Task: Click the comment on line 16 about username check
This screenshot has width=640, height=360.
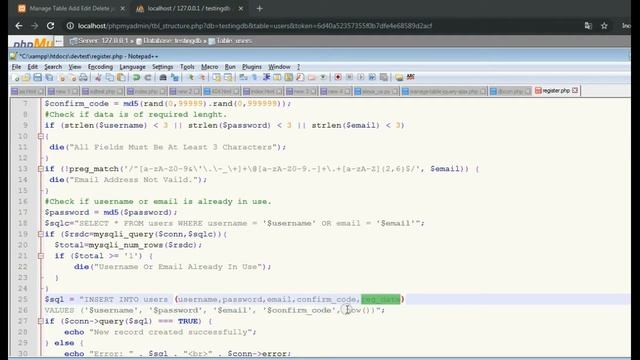Action: 158,202
